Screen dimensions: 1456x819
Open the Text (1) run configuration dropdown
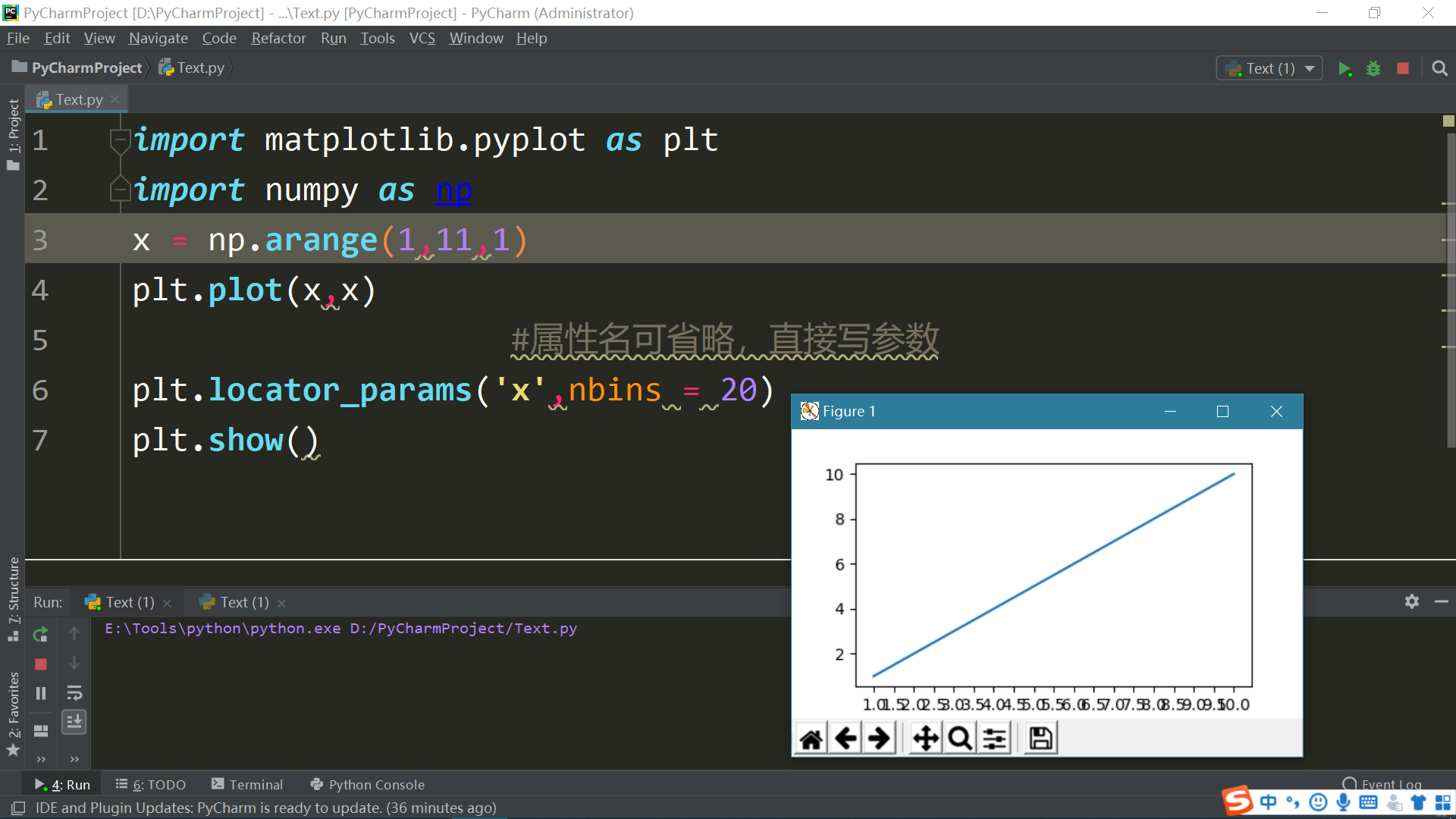click(1269, 68)
